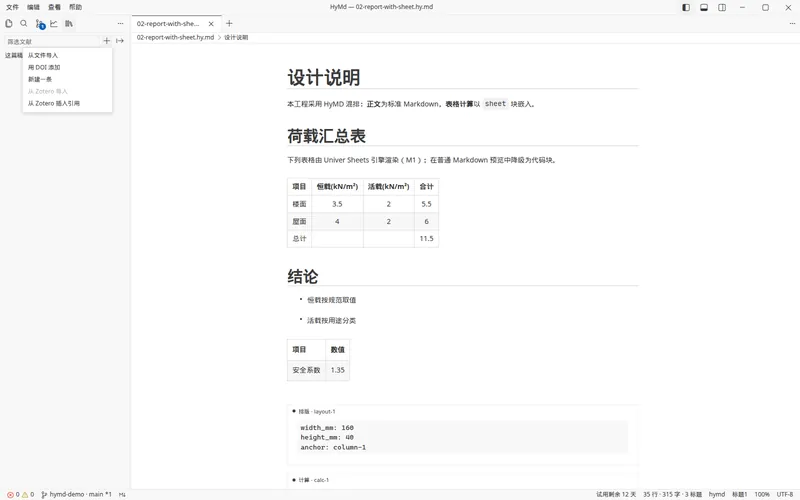This screenshot has width=800, height=500.
Task: Click 试用剩余 12 天 in status bar
Action: click(616, 494)
